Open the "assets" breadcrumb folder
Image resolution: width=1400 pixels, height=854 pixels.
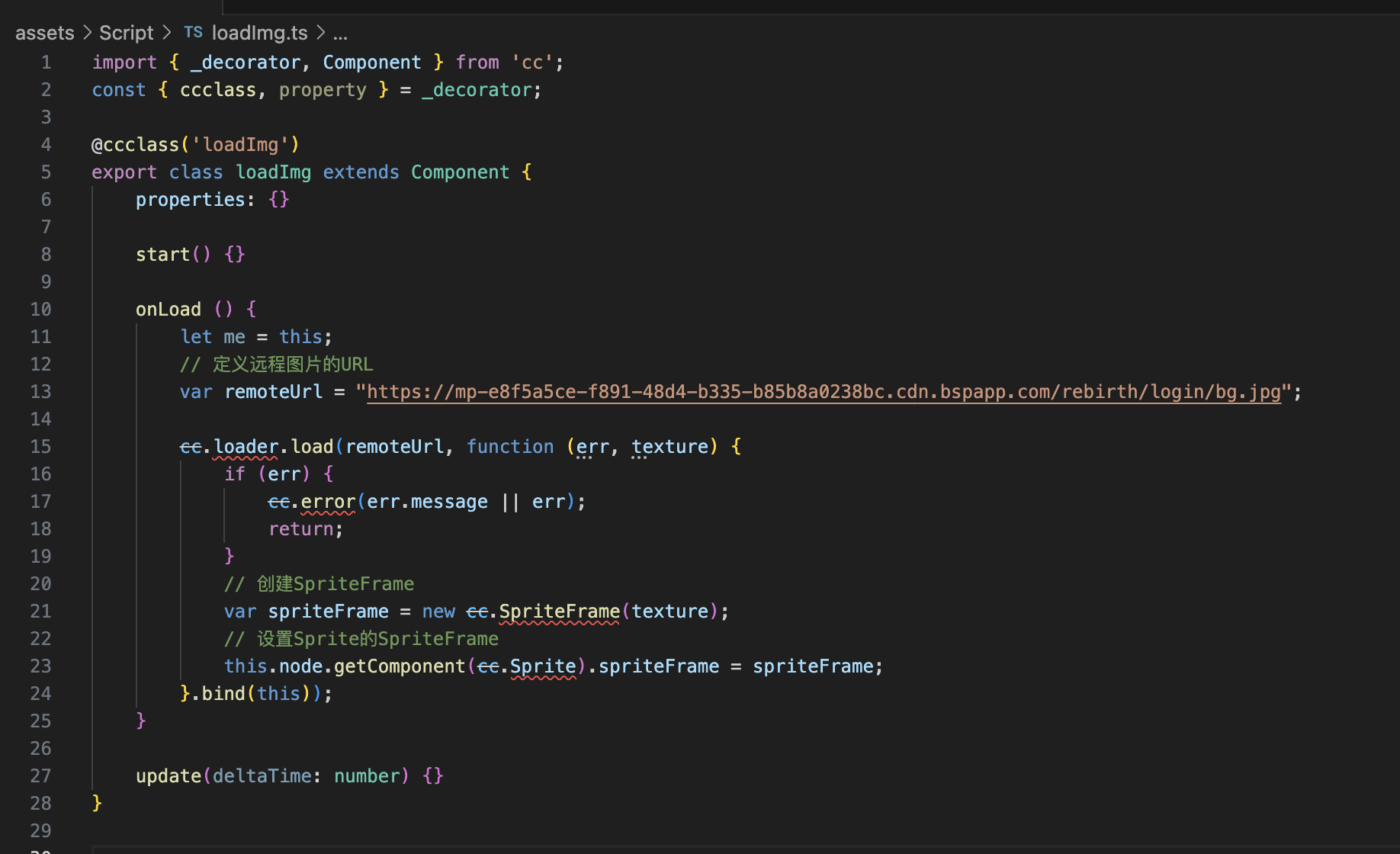[45, 33]
